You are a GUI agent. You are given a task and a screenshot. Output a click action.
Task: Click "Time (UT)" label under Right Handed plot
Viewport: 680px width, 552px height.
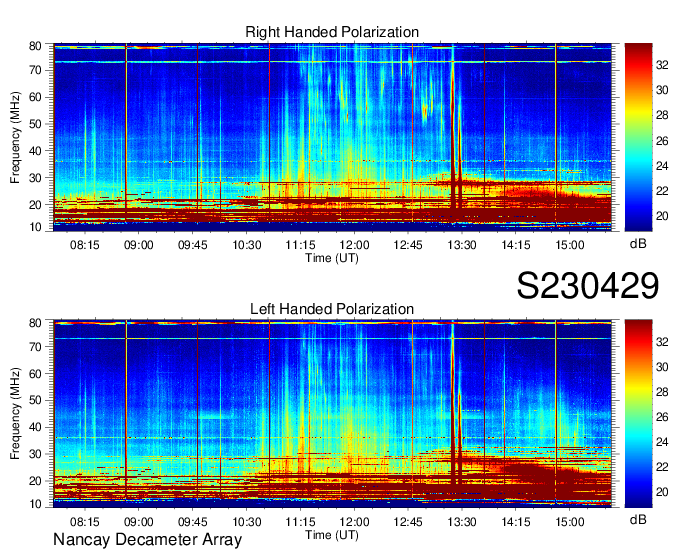(332, 258)
